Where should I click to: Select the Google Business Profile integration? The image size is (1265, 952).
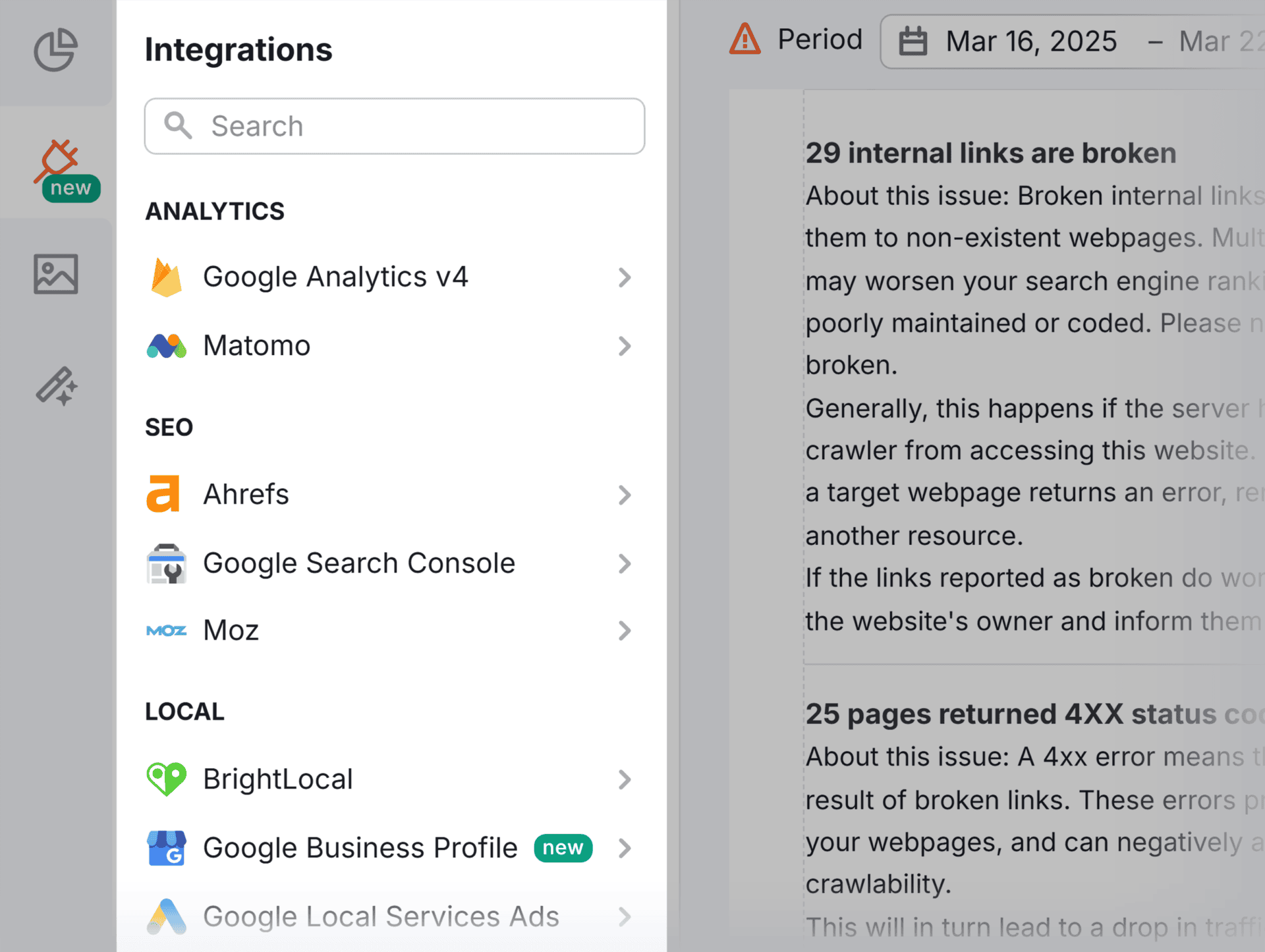[392, 848]
